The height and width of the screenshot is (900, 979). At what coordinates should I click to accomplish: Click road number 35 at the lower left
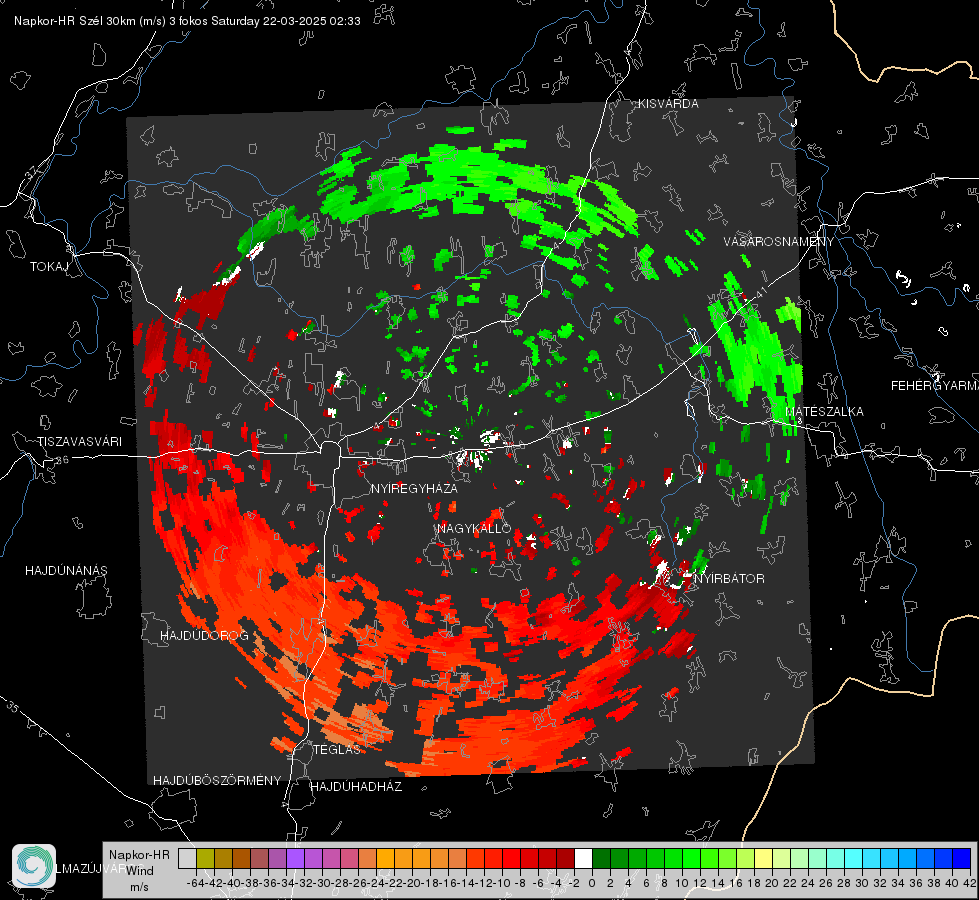[x=13, y=708]
